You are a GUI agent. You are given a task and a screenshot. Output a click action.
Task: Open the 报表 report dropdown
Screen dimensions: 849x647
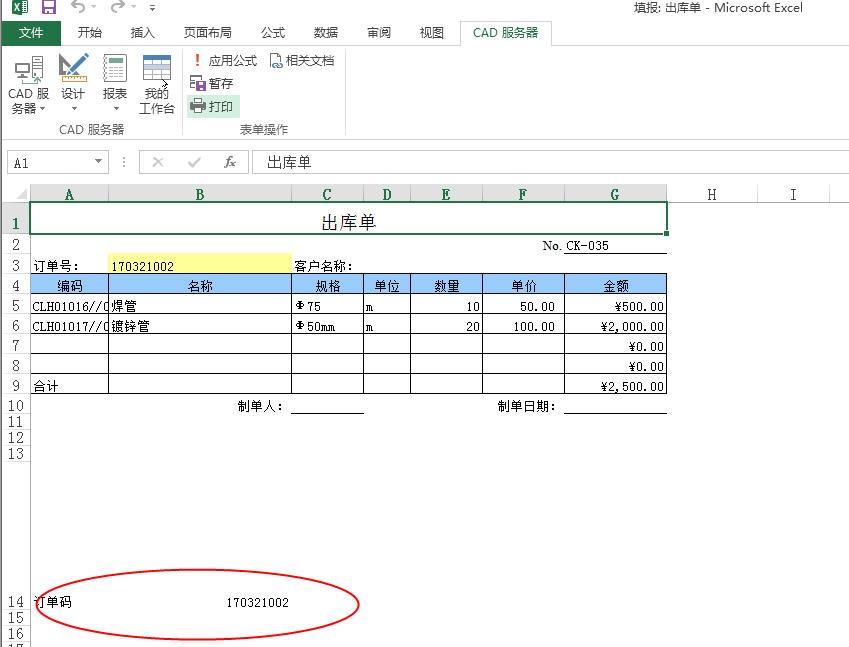coord(115,102)
